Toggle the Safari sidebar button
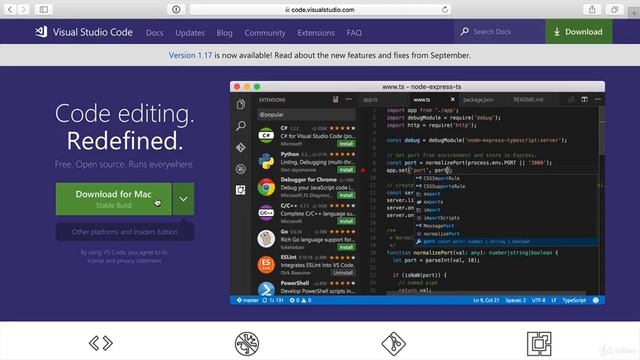The height and width of the screenshot is (360, 640). pyautogui.click(x=44, y=9)
